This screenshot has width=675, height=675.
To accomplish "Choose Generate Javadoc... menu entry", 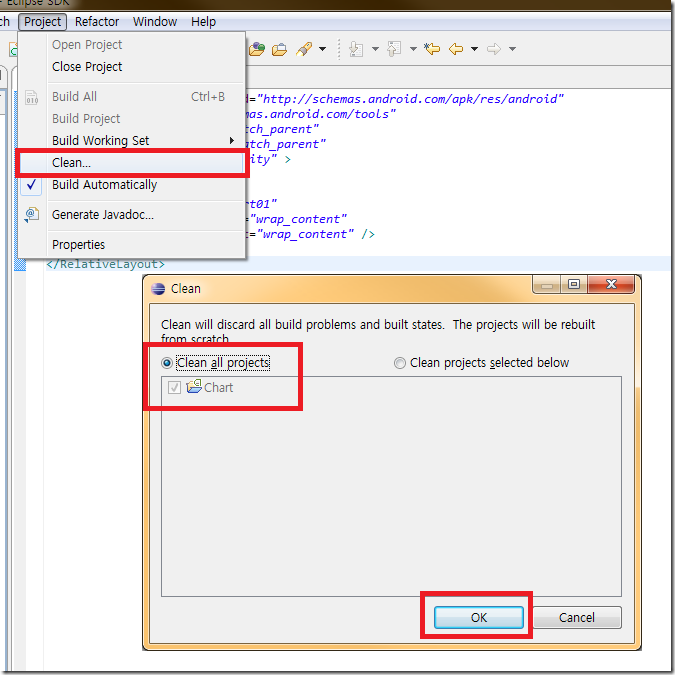I will [131, 214].
